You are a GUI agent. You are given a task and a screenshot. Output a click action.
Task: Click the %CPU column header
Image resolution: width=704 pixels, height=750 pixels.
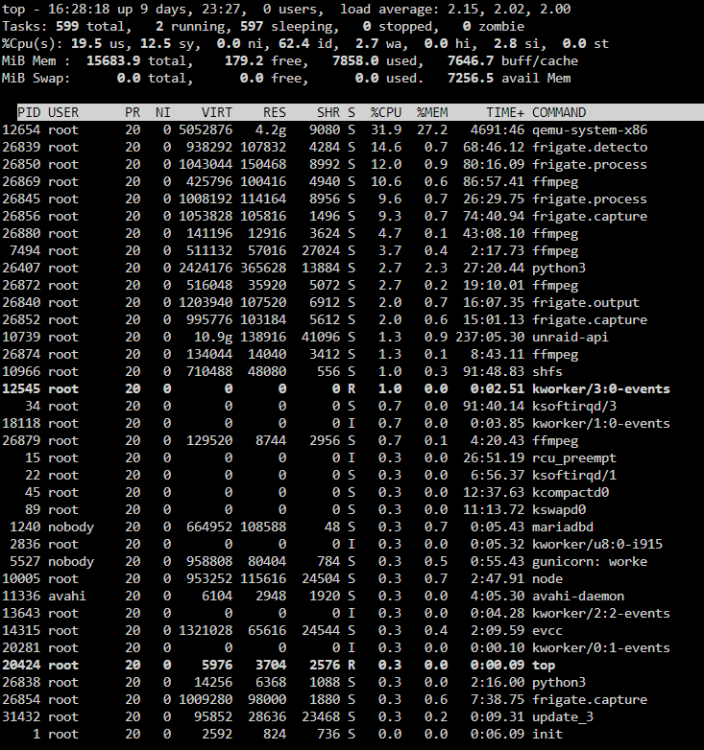coord(386,112)
